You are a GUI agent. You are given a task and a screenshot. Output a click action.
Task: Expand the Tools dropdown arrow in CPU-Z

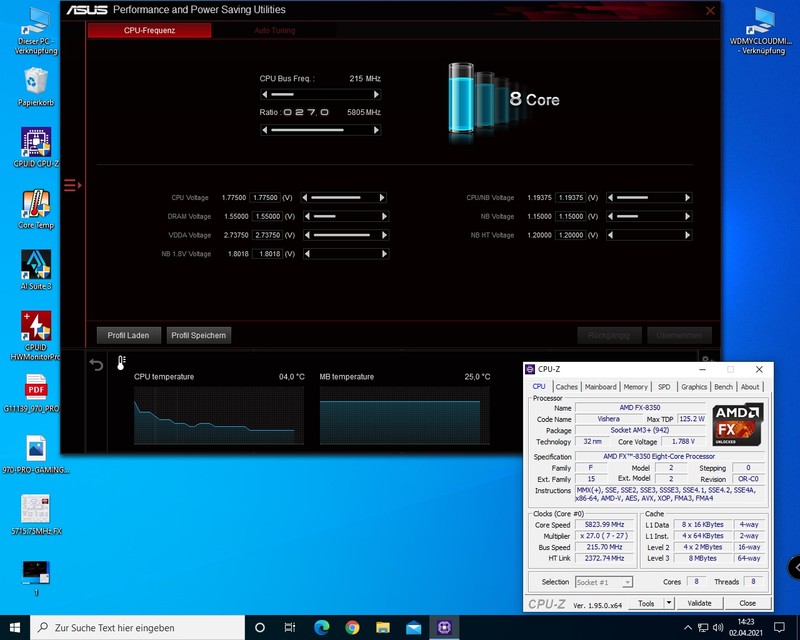point(669,603)
